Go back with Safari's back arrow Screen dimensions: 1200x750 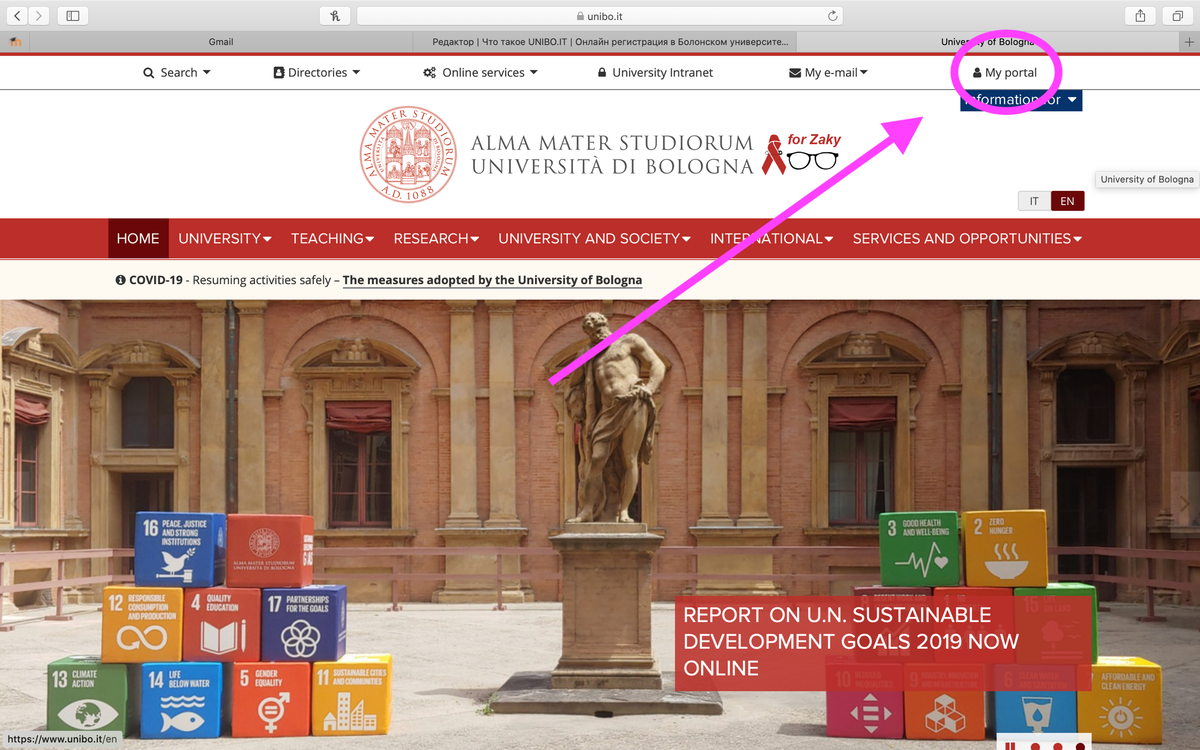point(18,15)
